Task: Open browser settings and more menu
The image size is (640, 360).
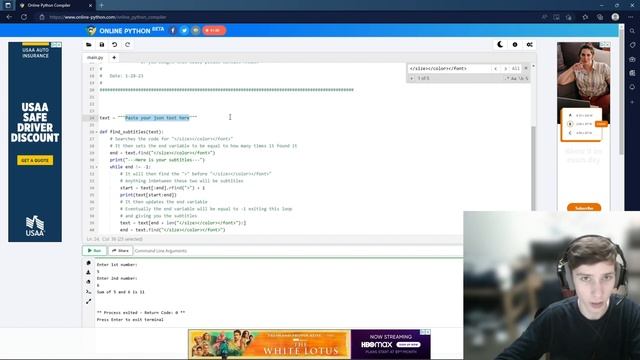Action: (631, 17)
